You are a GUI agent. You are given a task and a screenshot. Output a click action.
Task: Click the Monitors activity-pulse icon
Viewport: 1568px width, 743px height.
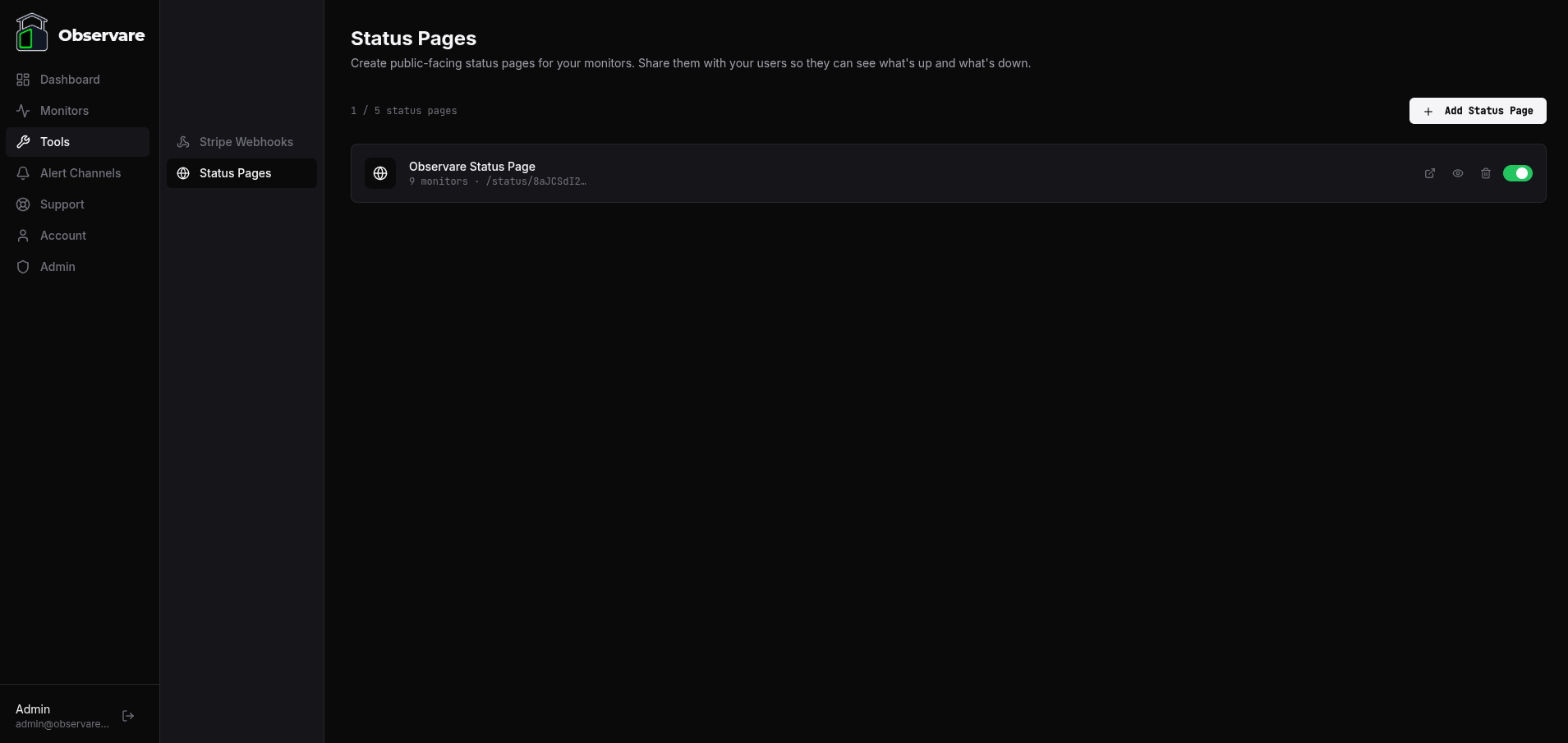pyautogui.click(x=23, y=110)
